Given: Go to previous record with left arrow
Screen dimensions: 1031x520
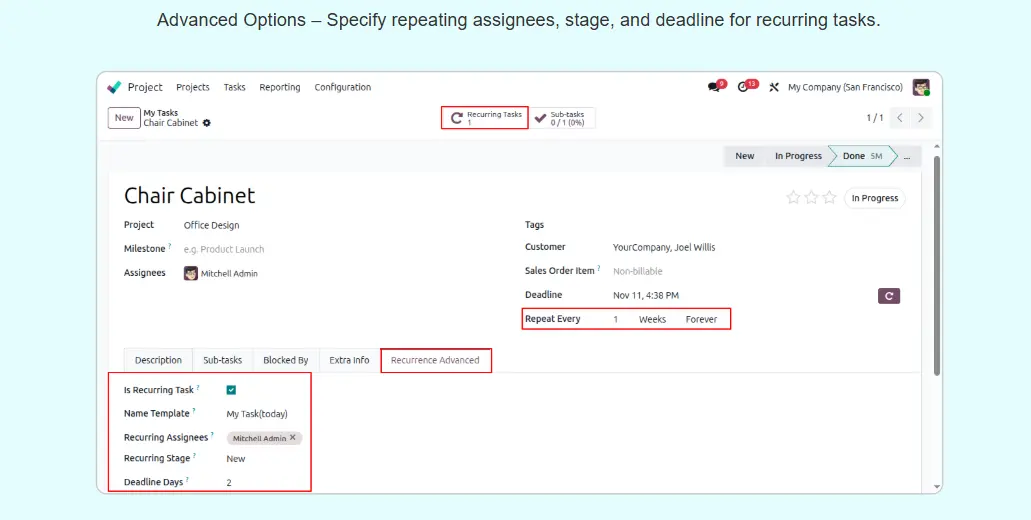Looking at the screenshot, I should tap(899, 118).
